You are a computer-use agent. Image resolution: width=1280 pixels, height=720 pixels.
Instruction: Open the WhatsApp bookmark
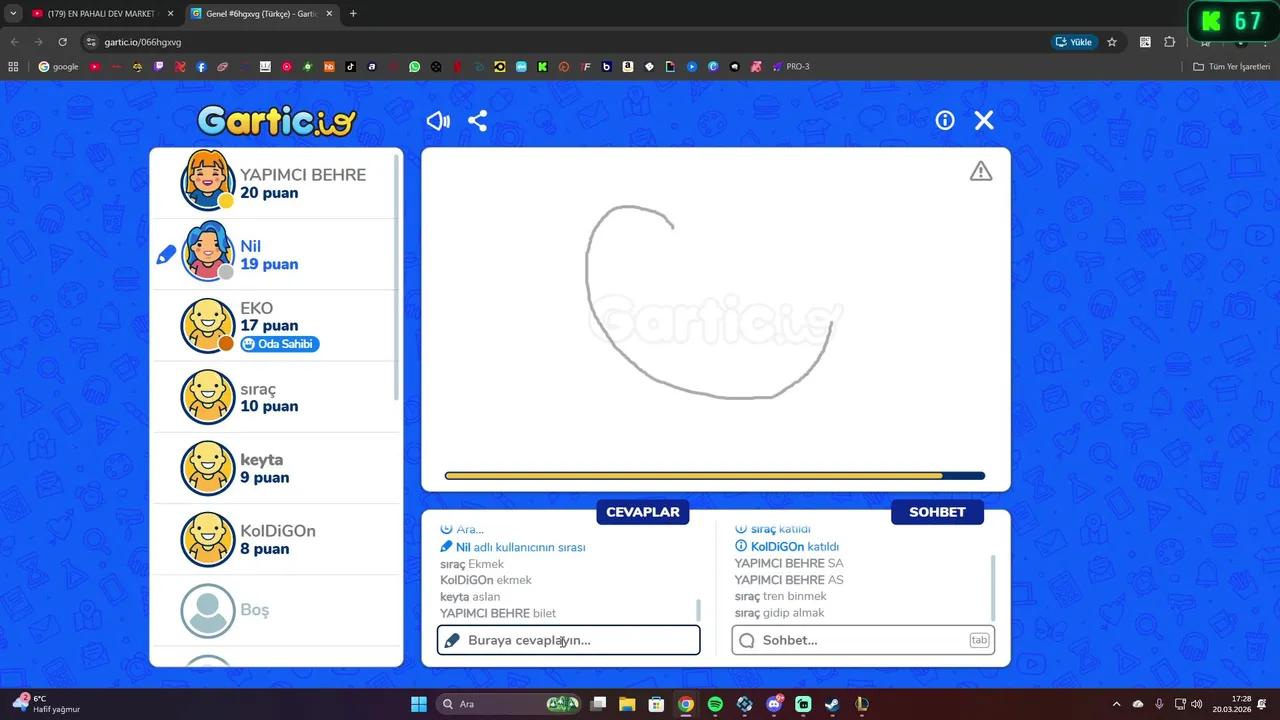click(x=415, y=67)
